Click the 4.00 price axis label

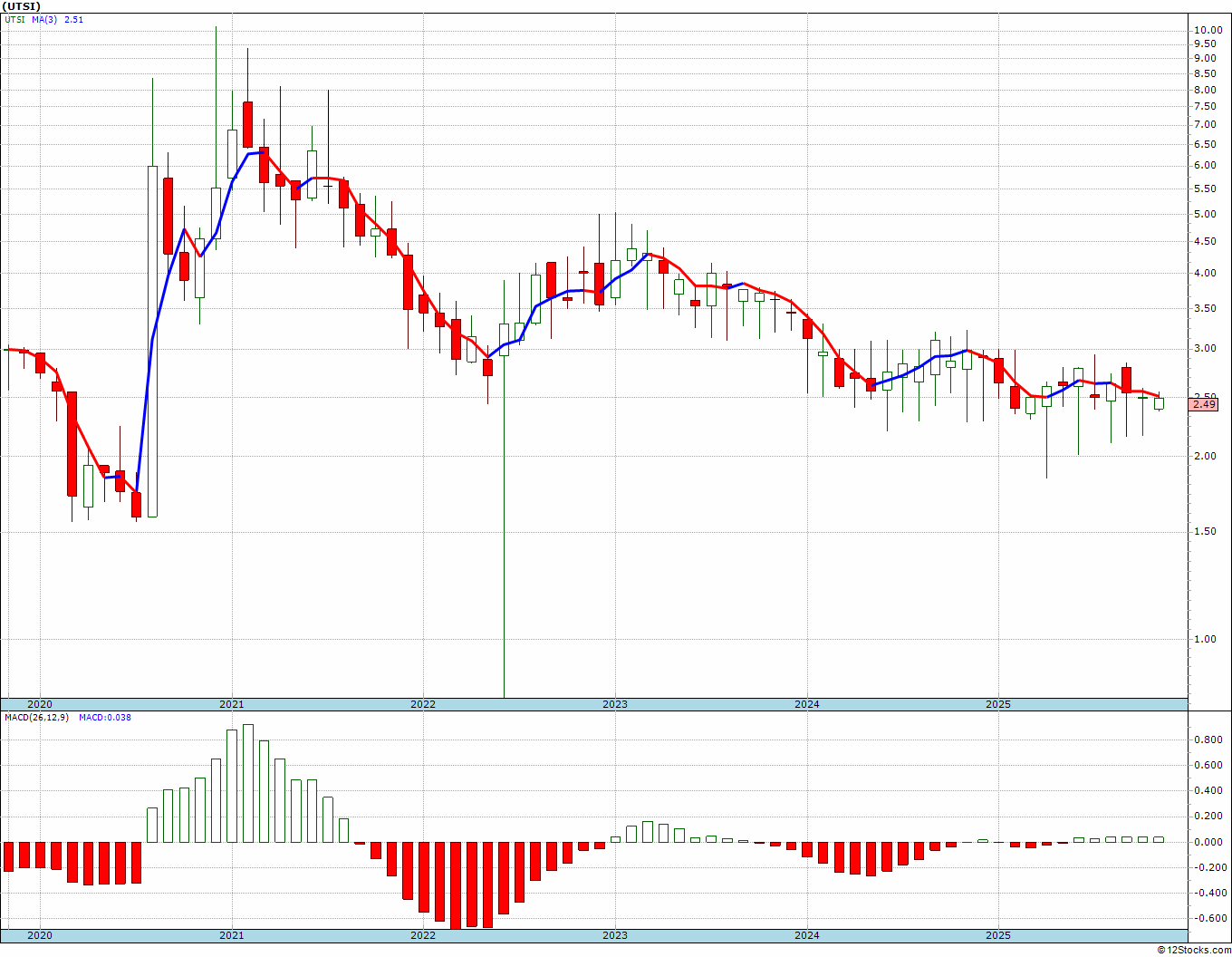pyautogui.click(x=1204, y=273)
